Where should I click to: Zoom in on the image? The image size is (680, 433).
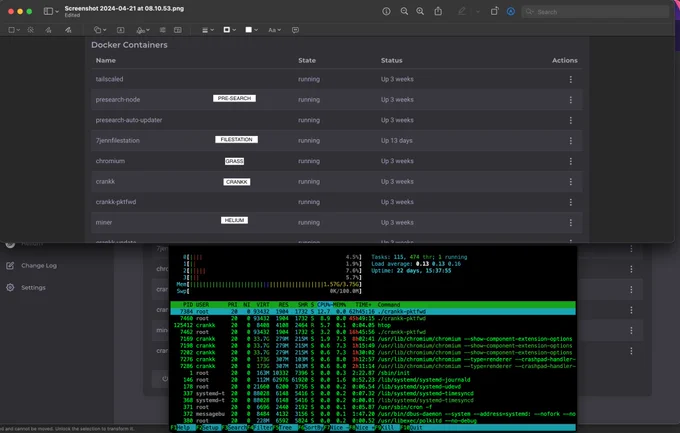(420, 12)
